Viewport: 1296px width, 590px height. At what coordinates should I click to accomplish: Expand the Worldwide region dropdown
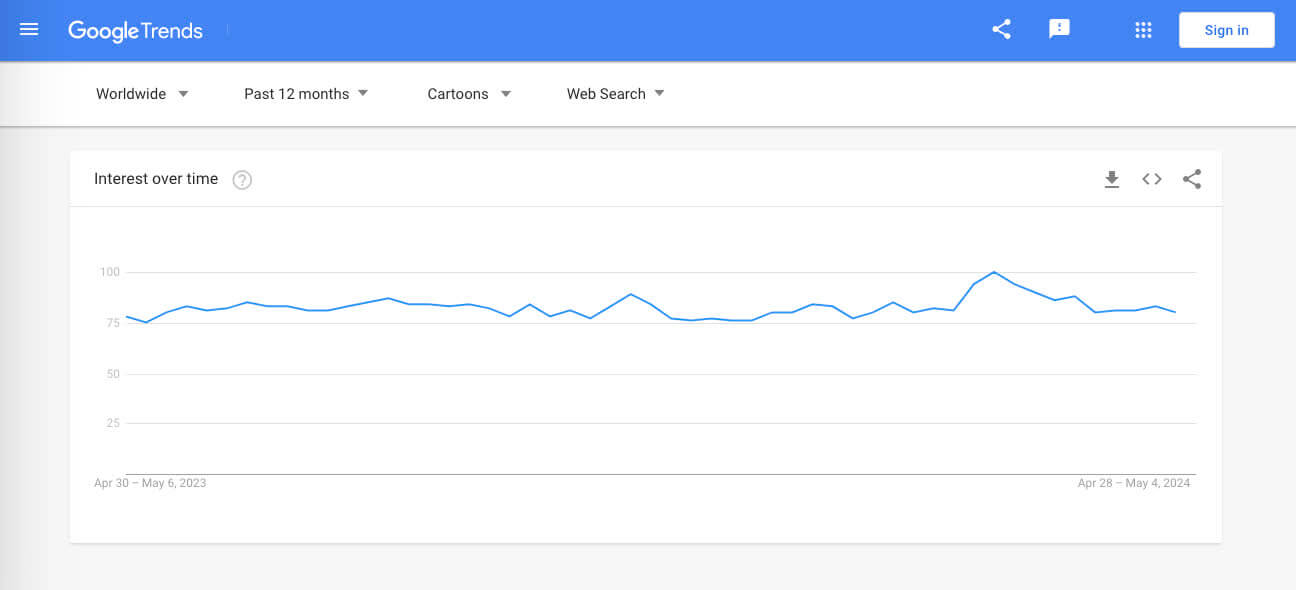(143, 94)
